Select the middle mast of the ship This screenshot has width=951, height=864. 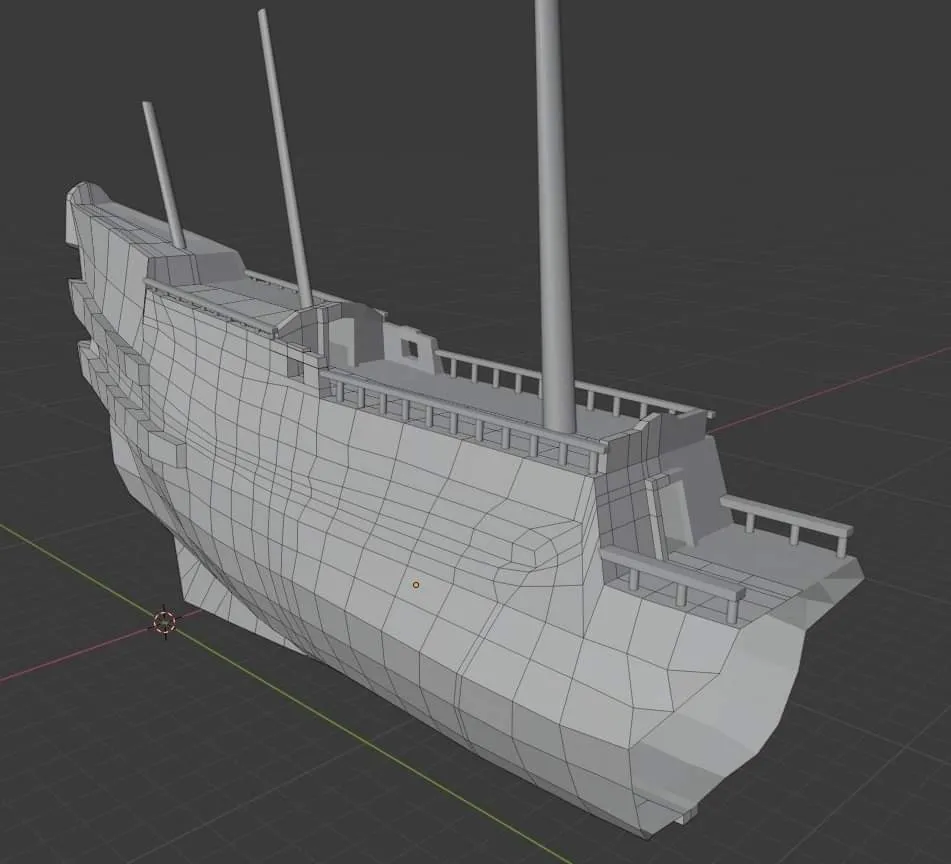(x=285, y=159)
